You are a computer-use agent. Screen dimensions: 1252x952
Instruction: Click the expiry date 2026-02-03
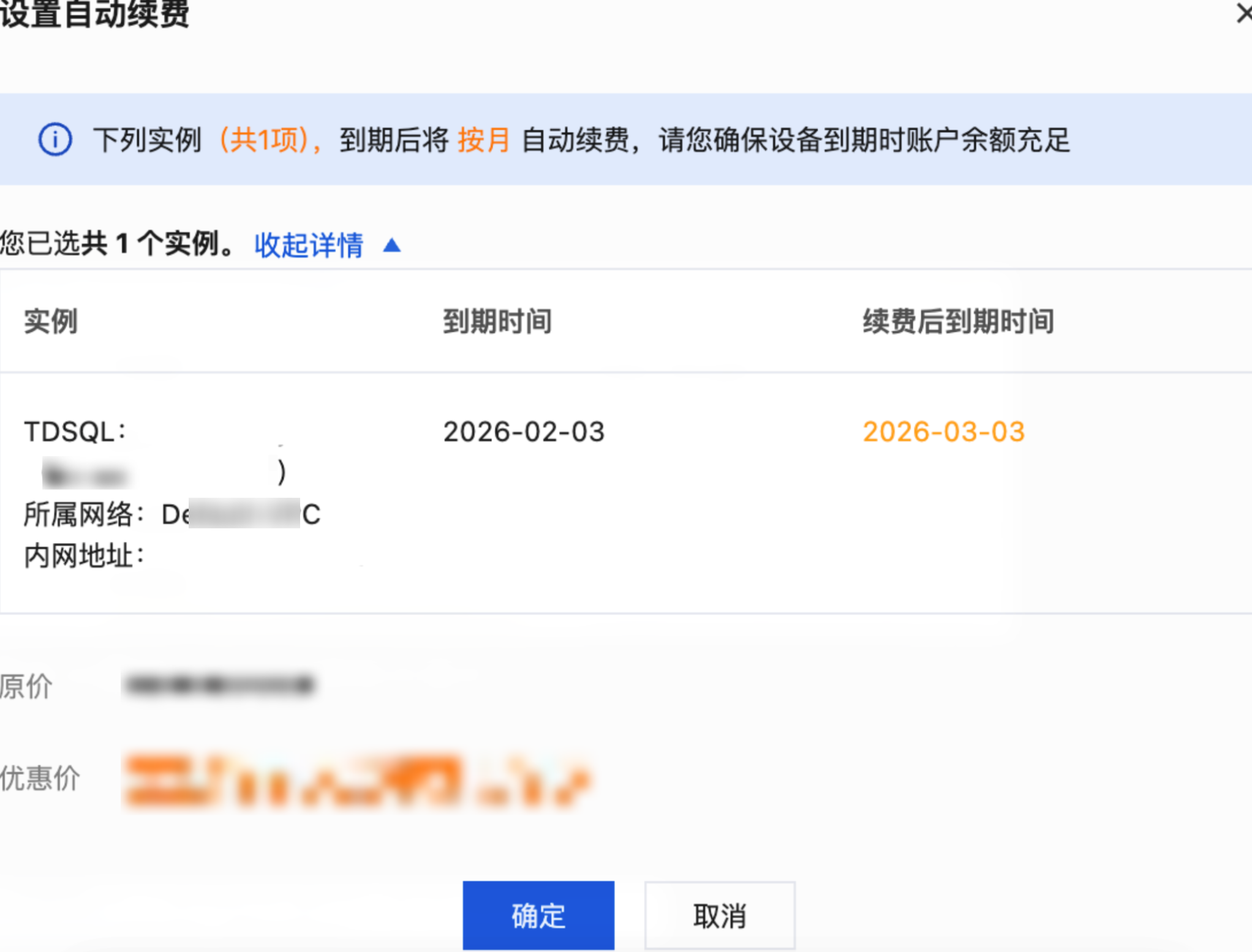[524, 432]
